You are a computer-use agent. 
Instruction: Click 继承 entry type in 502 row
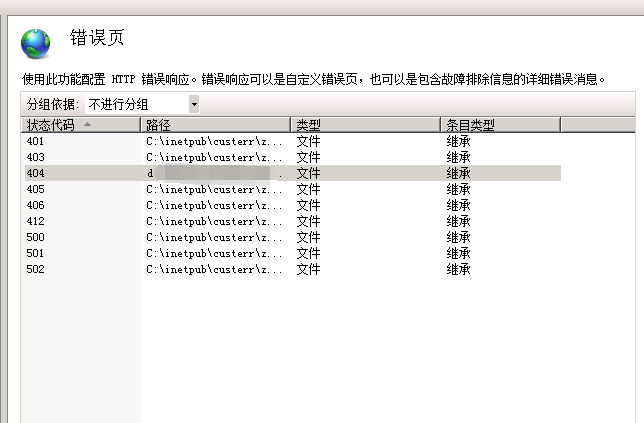point(458,269)
